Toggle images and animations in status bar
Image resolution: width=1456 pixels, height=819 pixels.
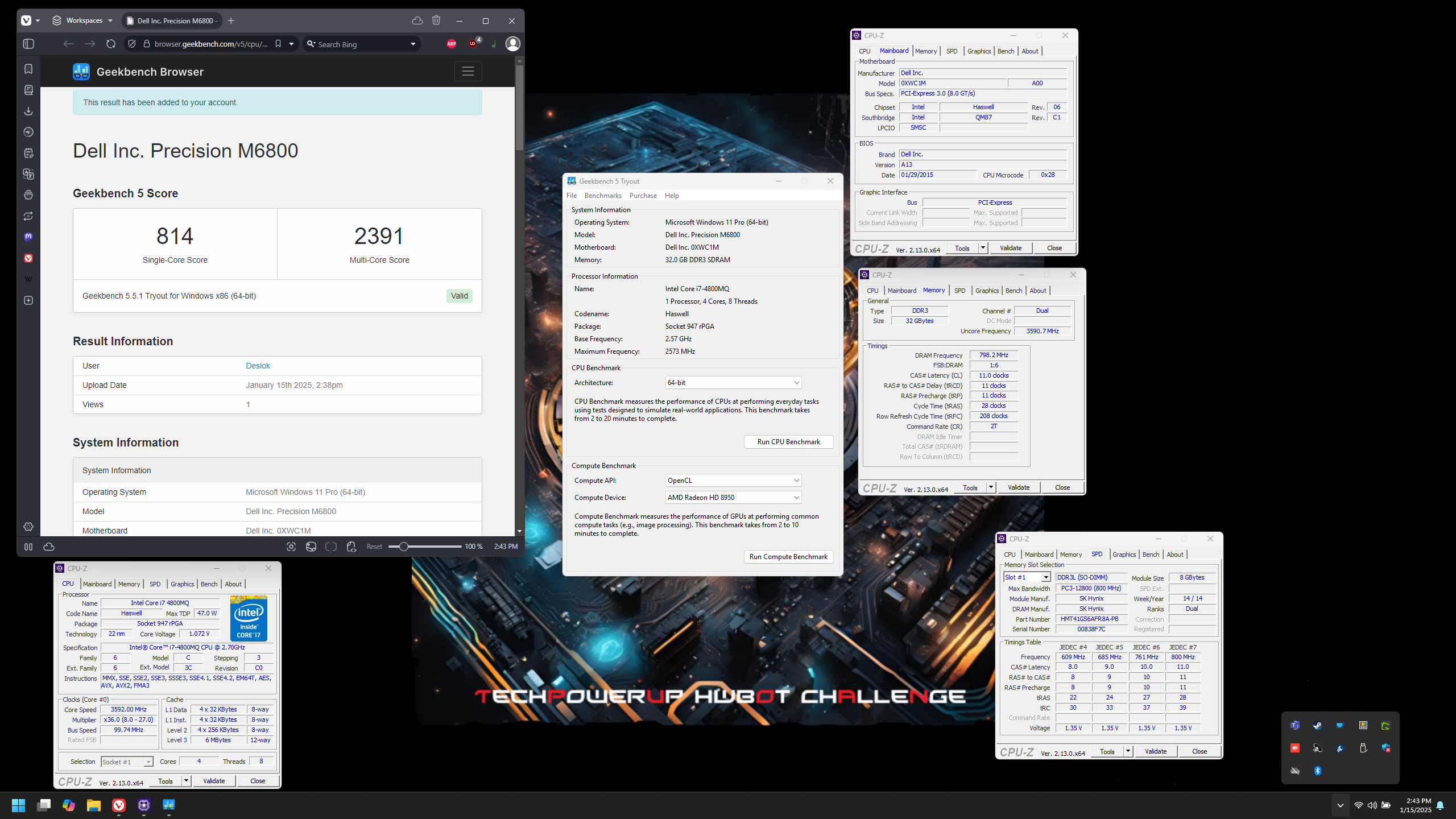(x=311, y=547)
